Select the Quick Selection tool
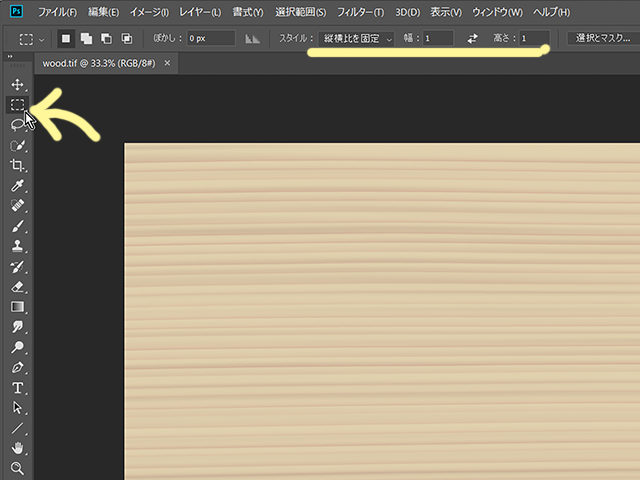The height and width of the screenshot is (480, 640). click(17, 145)
